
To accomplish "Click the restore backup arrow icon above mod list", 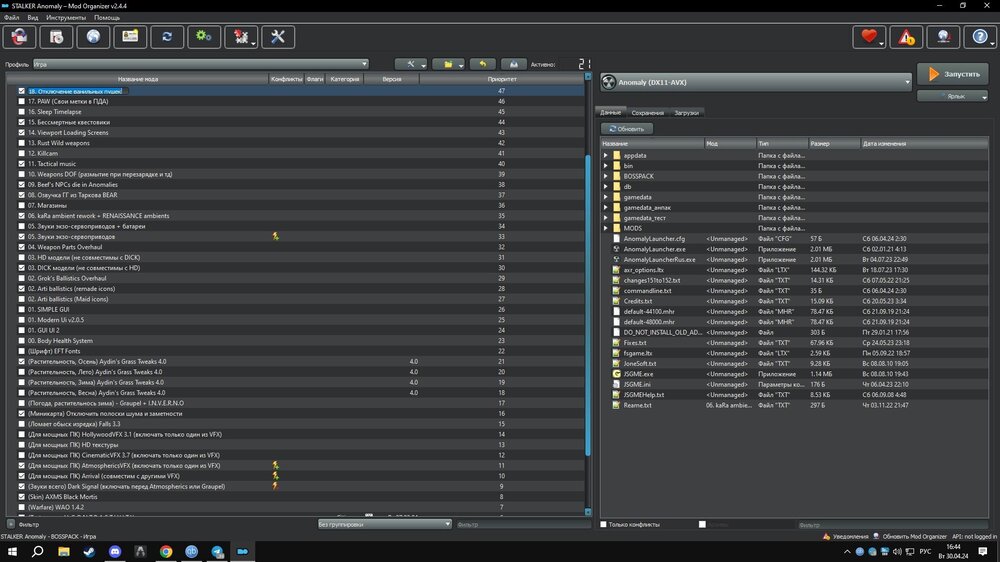I will point(482,64).
